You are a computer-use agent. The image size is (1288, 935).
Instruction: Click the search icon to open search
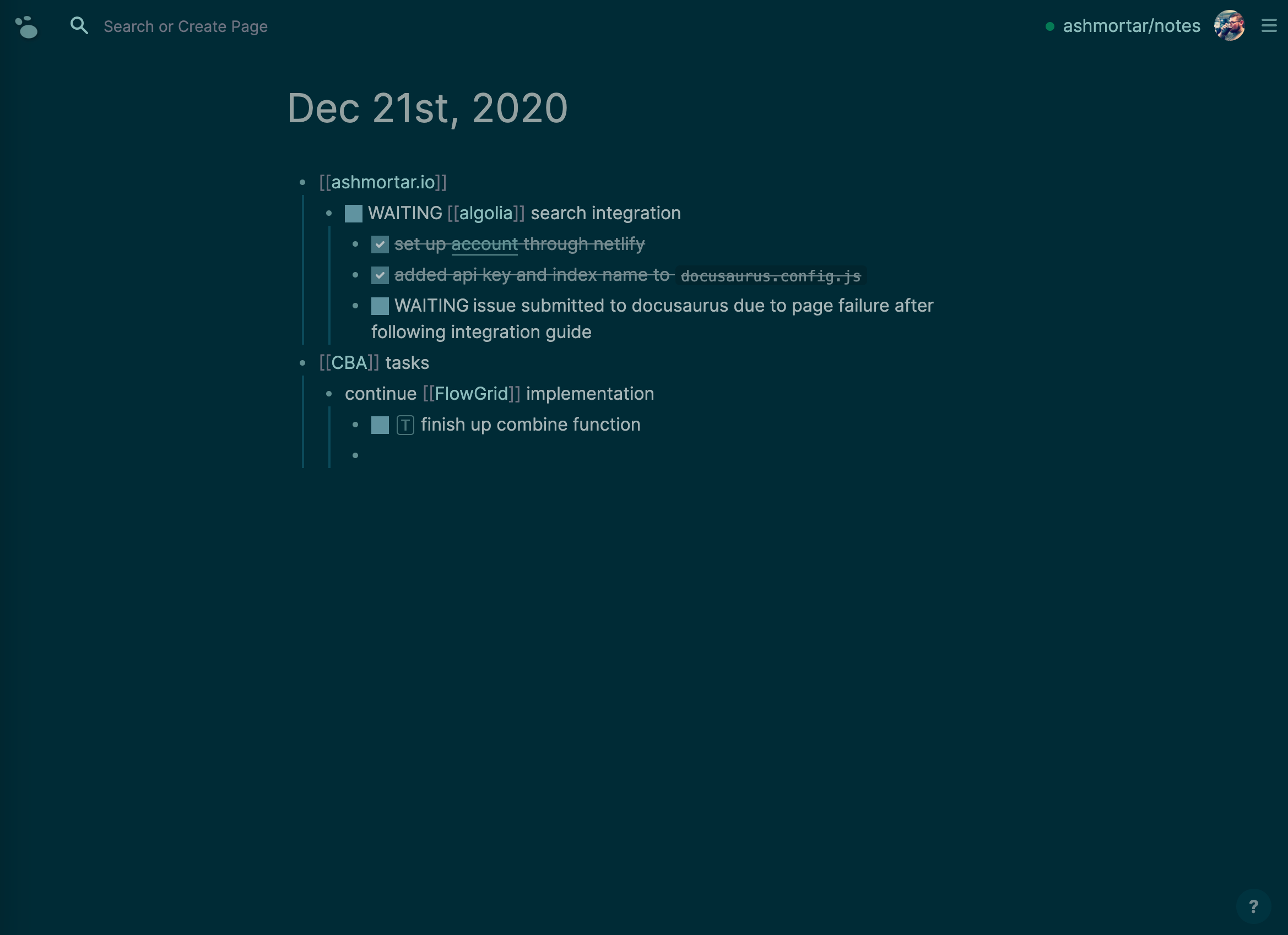(80, 26)
